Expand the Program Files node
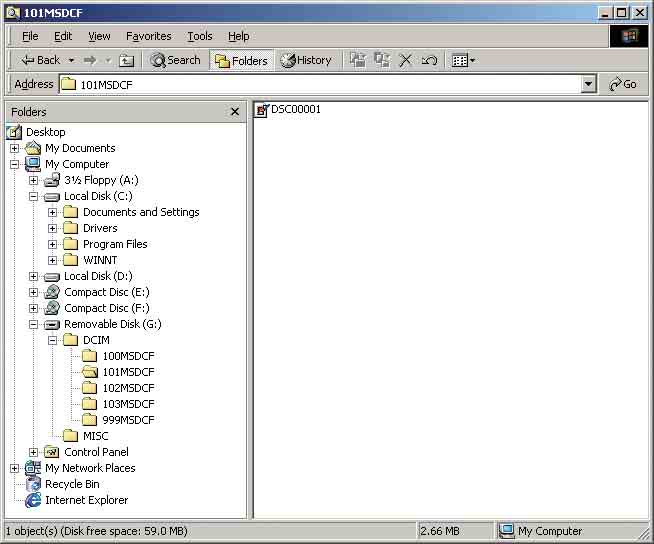This screenshot has width=654, height=544. (52, 244)
